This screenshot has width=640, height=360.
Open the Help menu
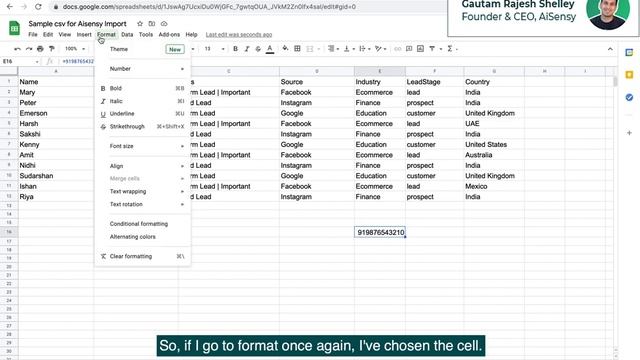(x=191, y=35)
